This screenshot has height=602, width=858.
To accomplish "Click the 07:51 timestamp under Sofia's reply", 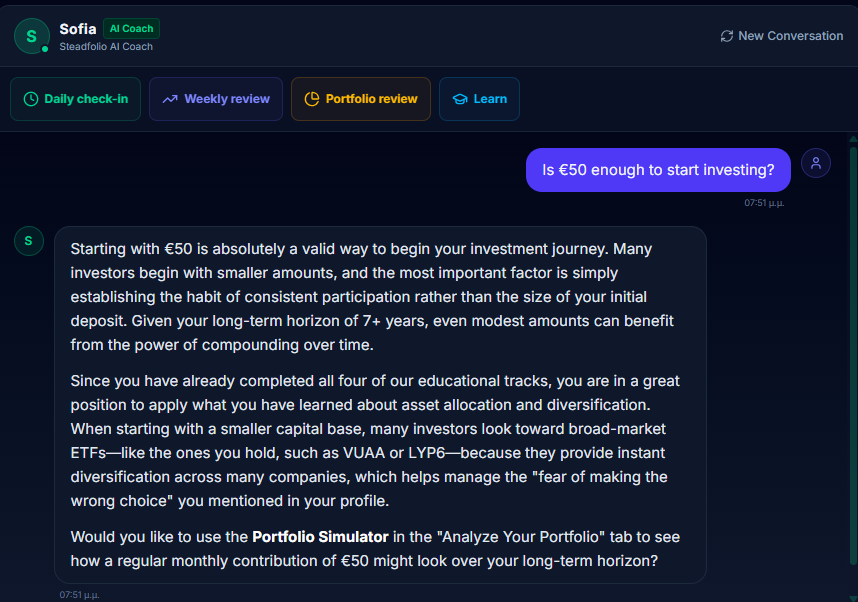I will coord(79,594).
